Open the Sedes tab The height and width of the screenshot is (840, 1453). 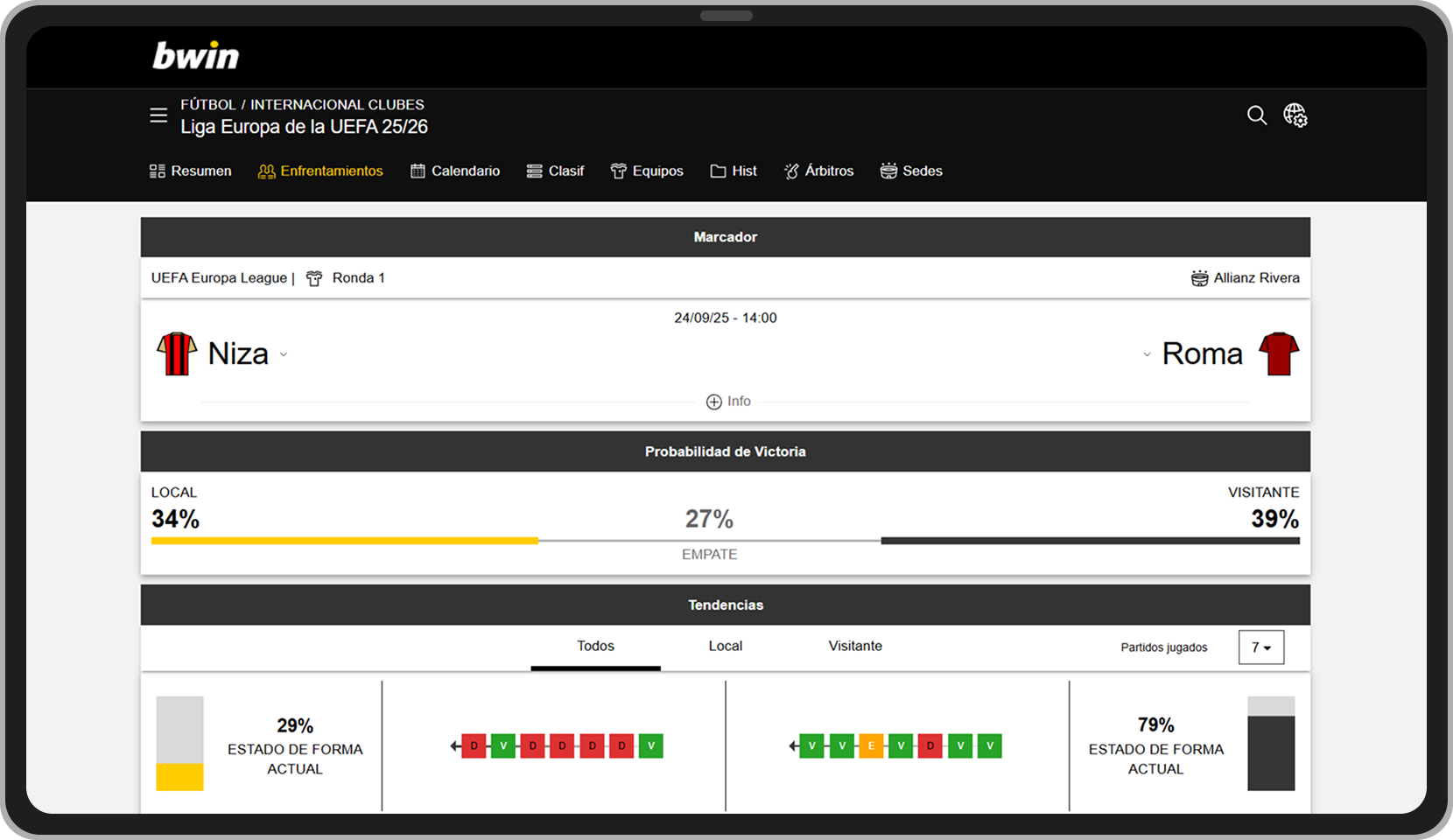[911, 171]
